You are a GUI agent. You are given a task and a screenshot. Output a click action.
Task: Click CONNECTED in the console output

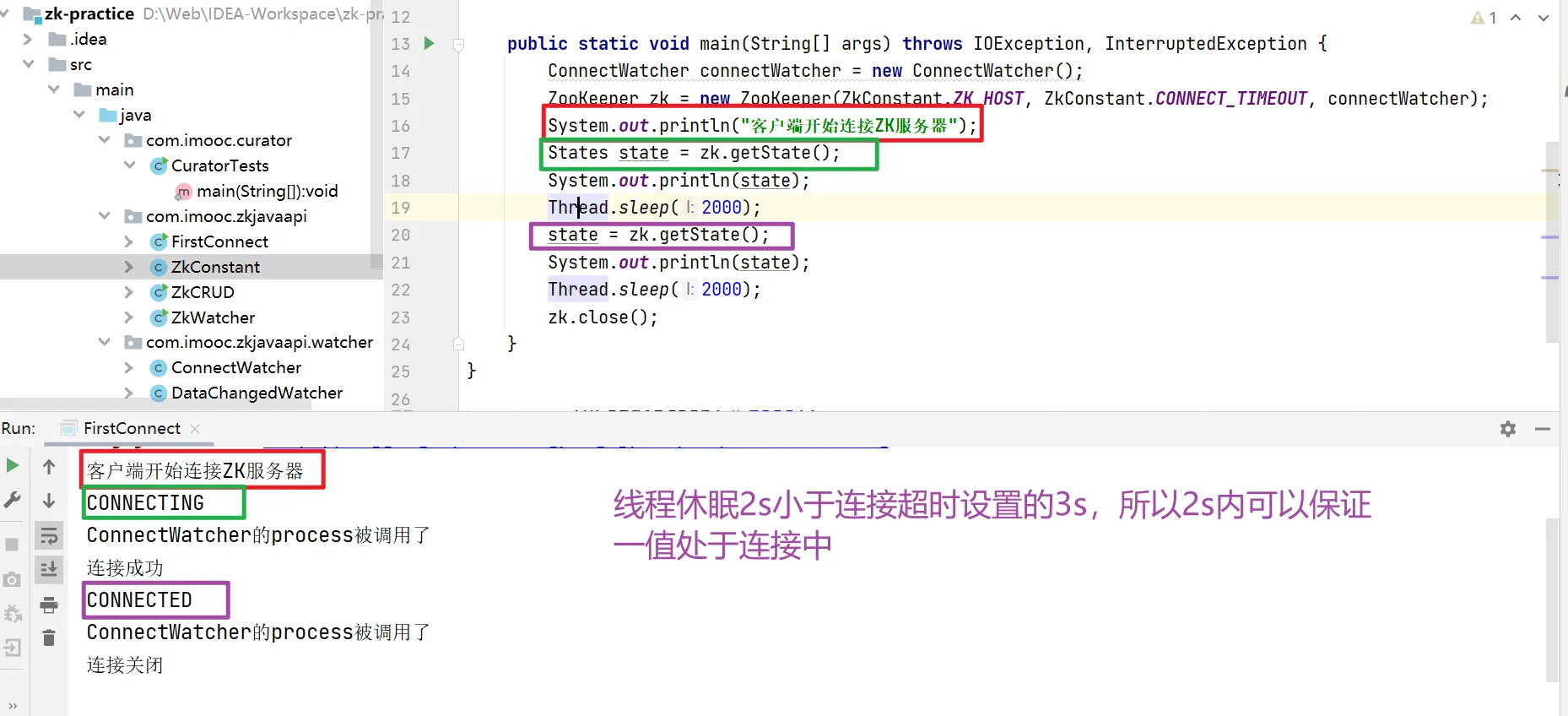click(x=139, y=600)
